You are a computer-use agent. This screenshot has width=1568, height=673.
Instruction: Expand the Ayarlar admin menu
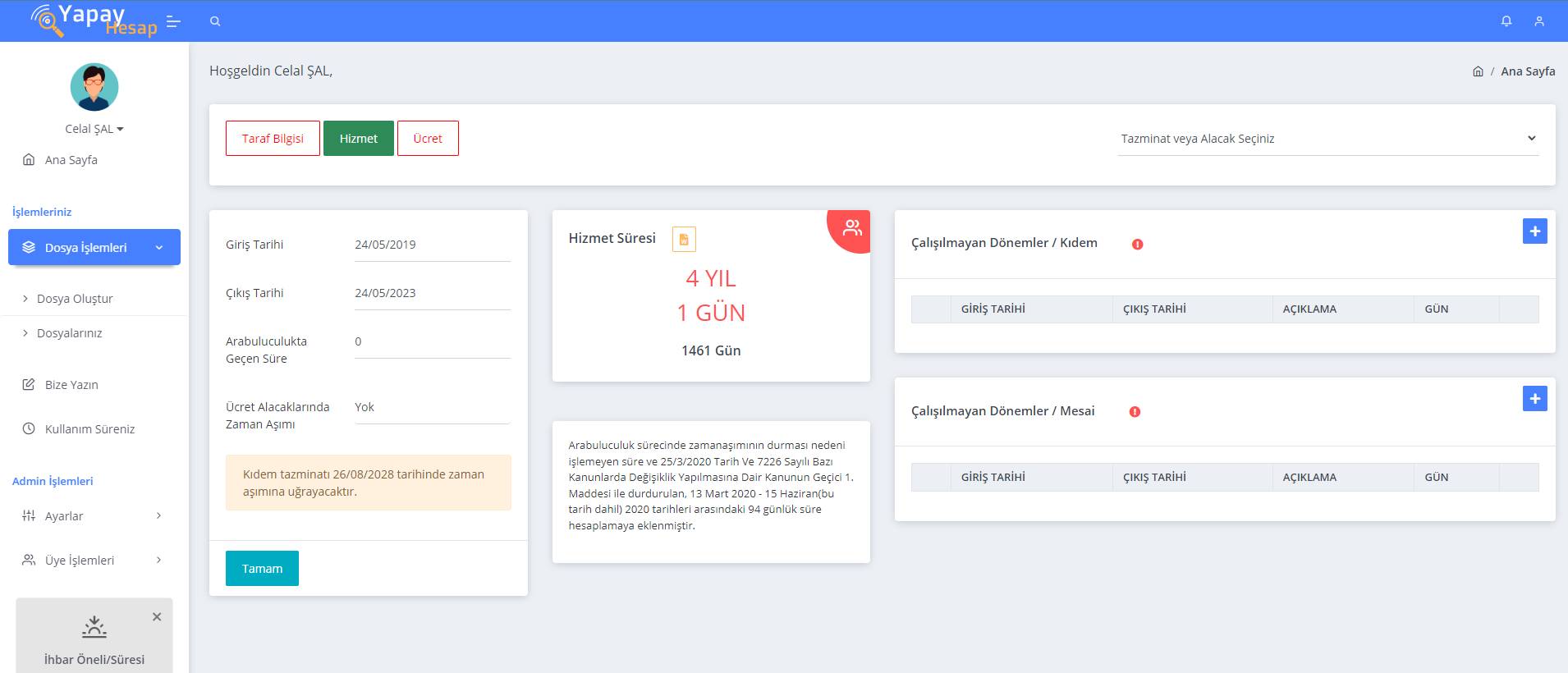pos(94,516)
